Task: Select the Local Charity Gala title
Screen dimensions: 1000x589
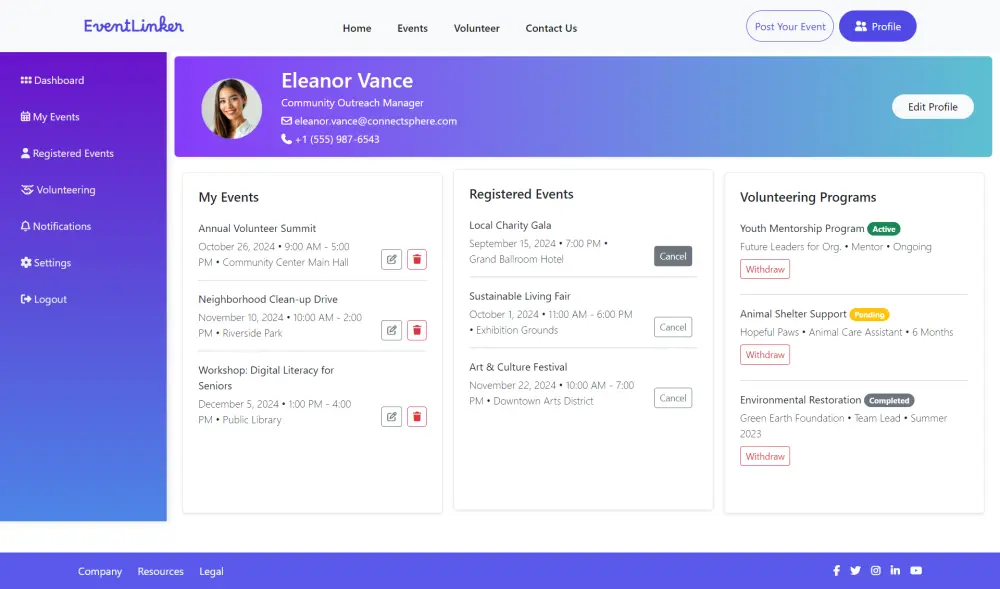Action: coord(510,225)
